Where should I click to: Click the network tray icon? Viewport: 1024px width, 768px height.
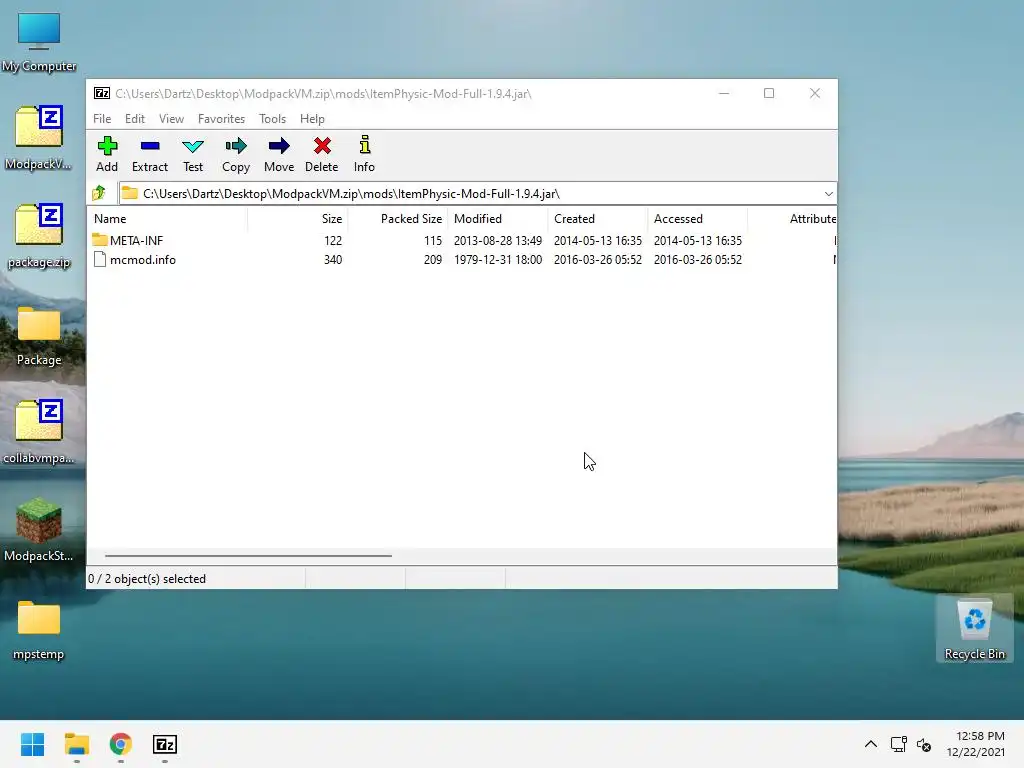coord(899,744)
